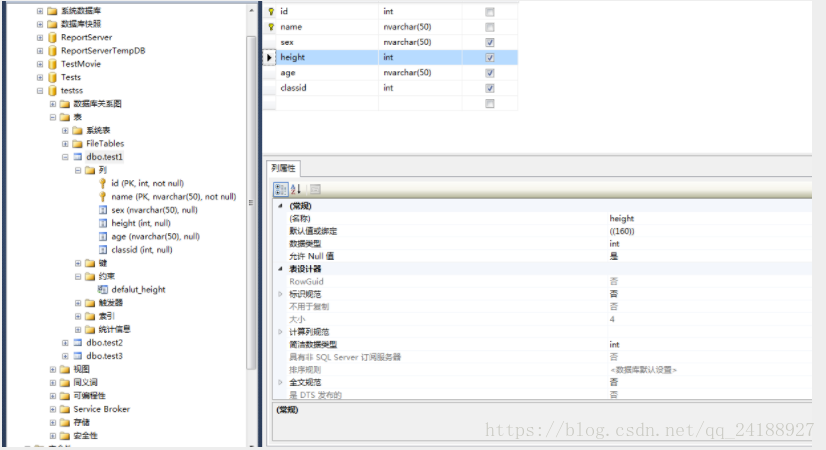Click the (名称) value height in properties

click(x=709, y=218)
